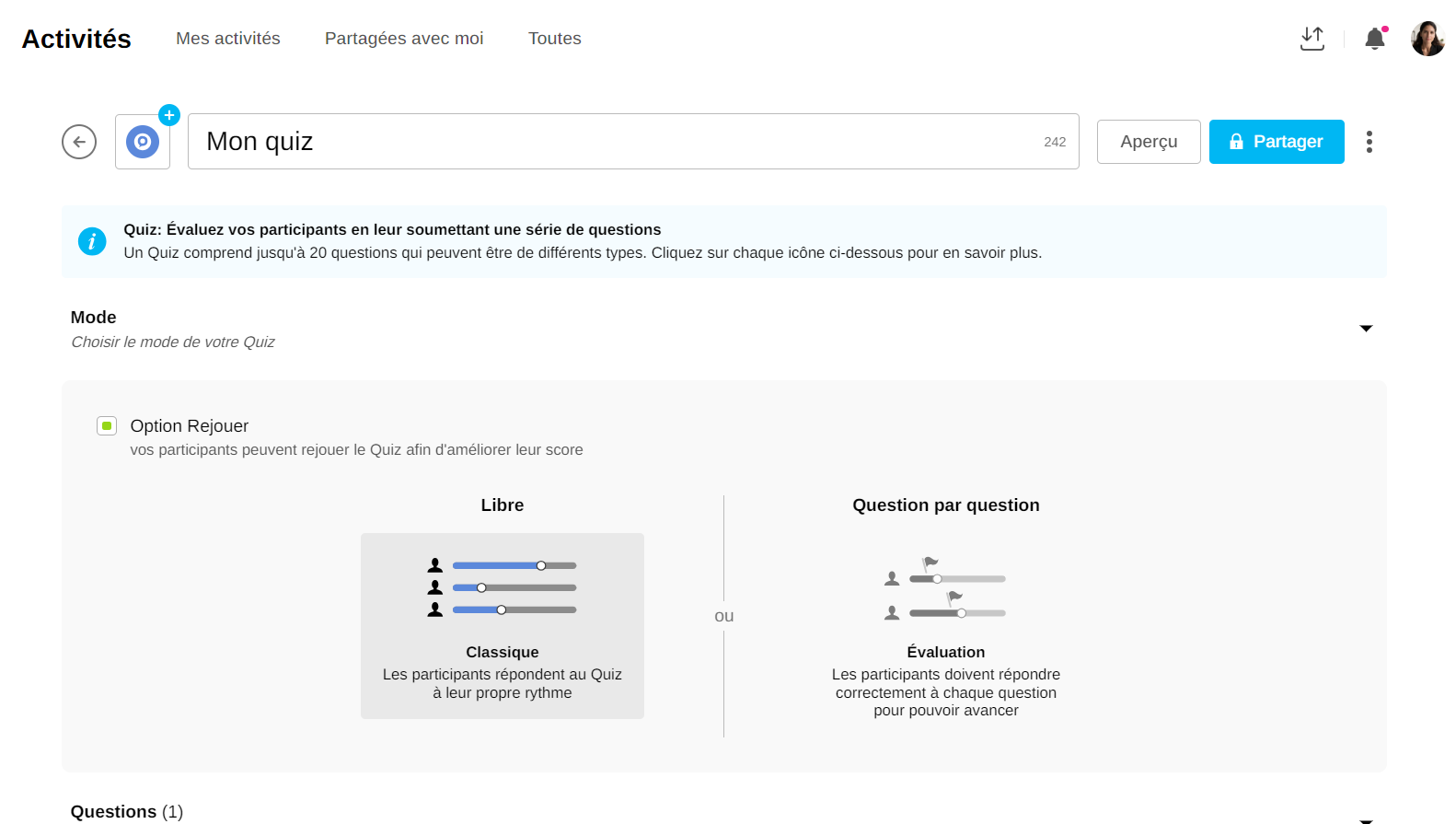The image size is (1456, 824).
Task: Collapse the Mode section arrow
Action: pyautogui.click(x=1366, y=329)
